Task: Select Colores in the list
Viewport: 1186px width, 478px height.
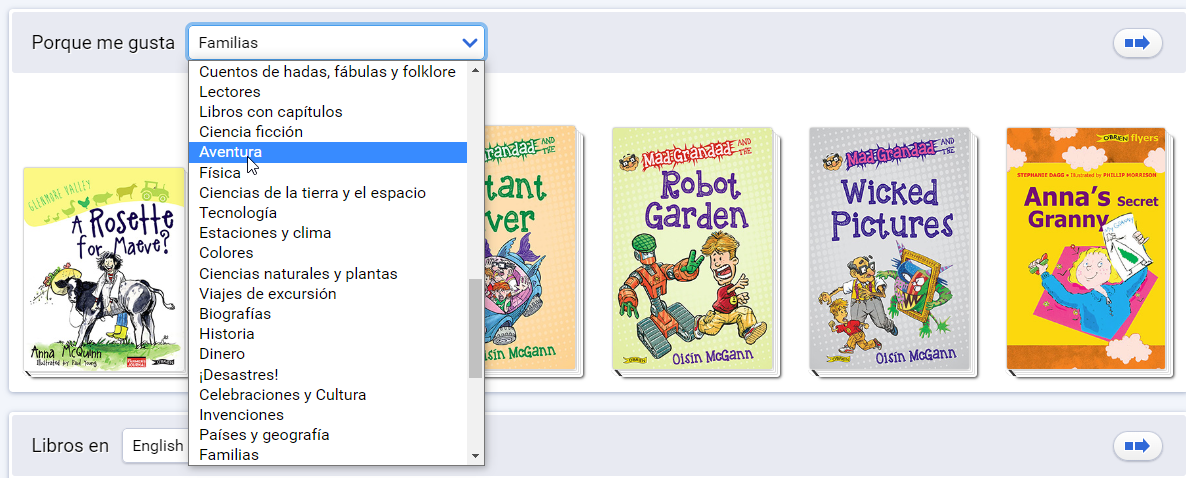Action: pos(328,253)
